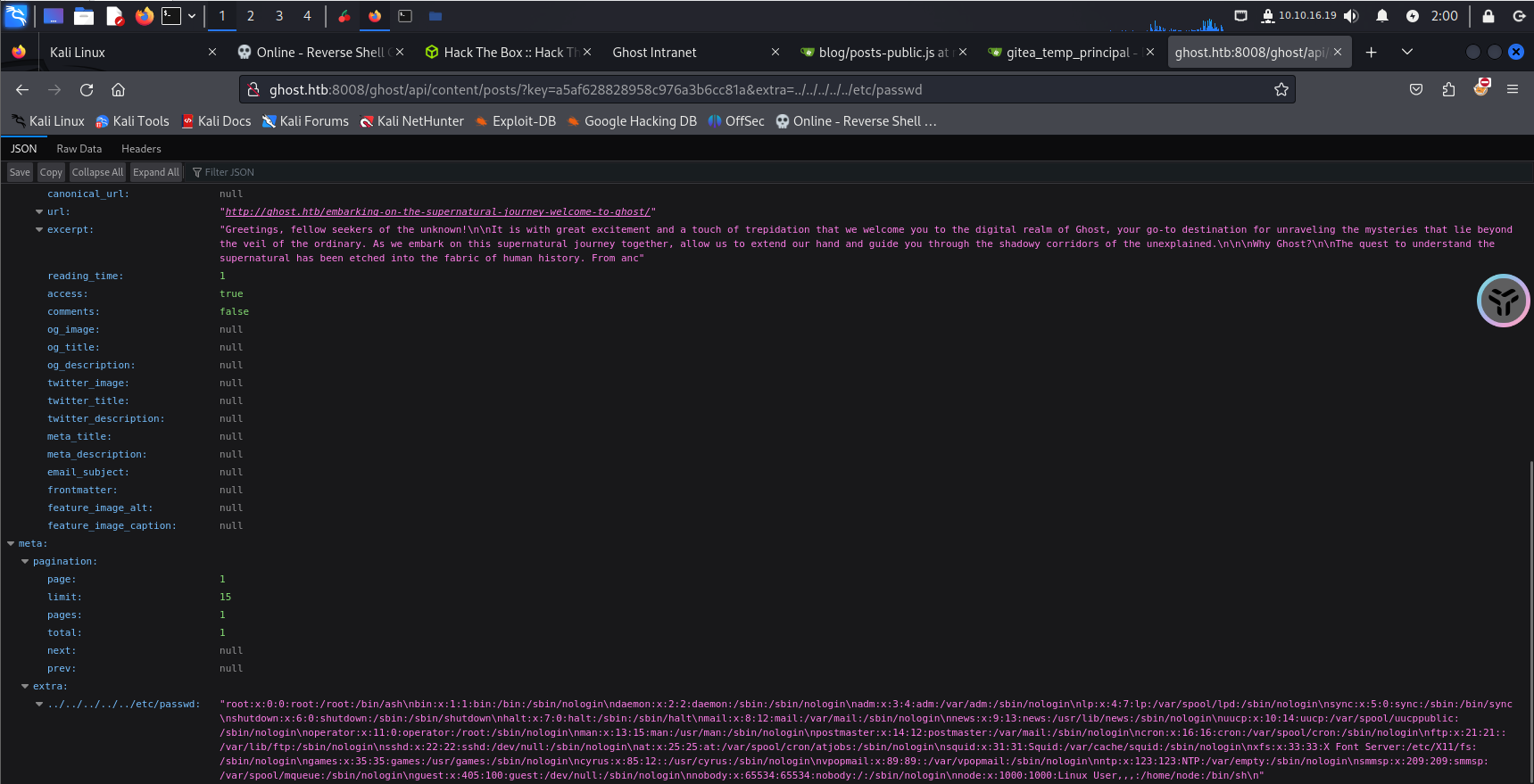Collapse the meta JSON node
This screenshot has width=1534, height=784.
coord(11,543)
